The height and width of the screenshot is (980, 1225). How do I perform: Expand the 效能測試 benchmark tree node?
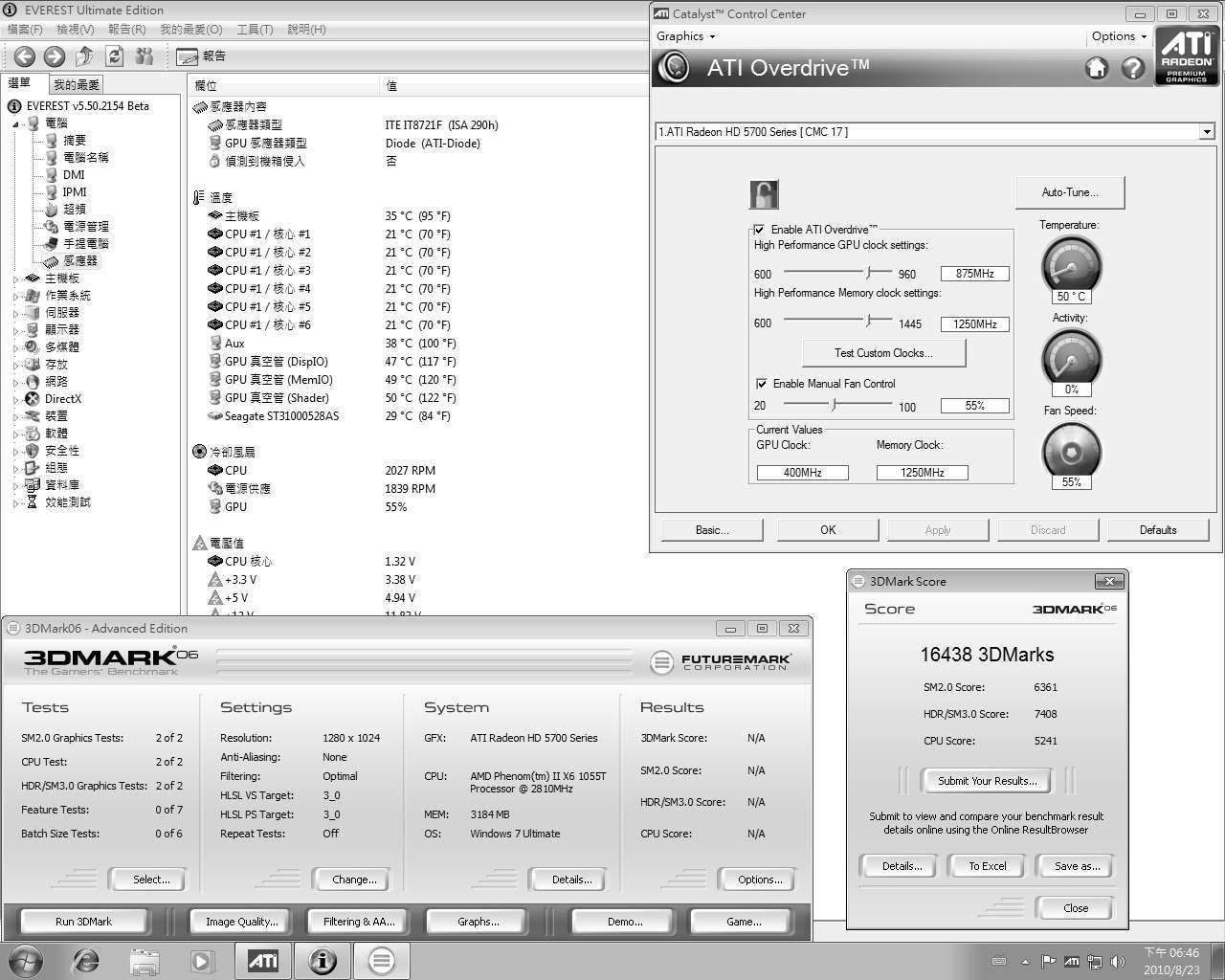coord(16,502)
